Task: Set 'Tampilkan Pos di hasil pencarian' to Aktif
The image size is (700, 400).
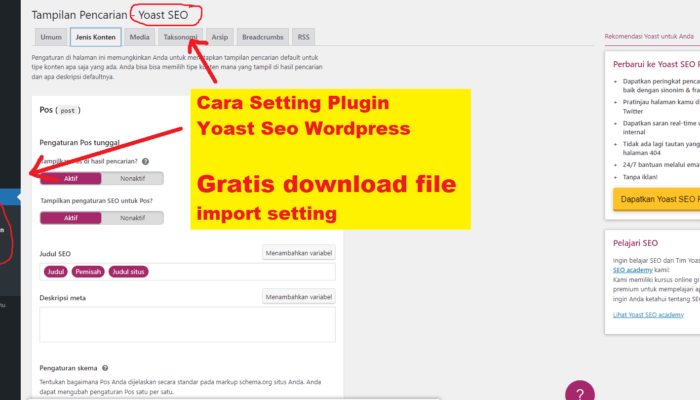Action: point(71,178)
